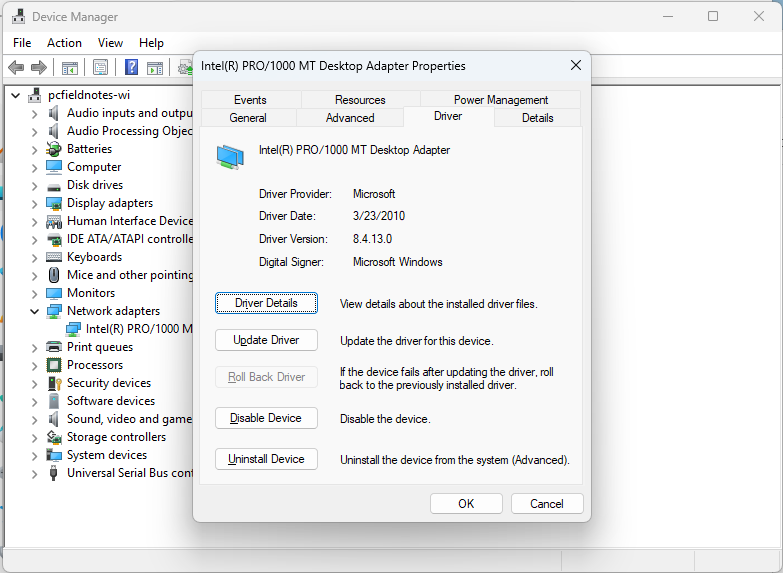This screenshot has height=573, width=783.
Task: Expand the Batteries node
Action: tap(34, 150)
